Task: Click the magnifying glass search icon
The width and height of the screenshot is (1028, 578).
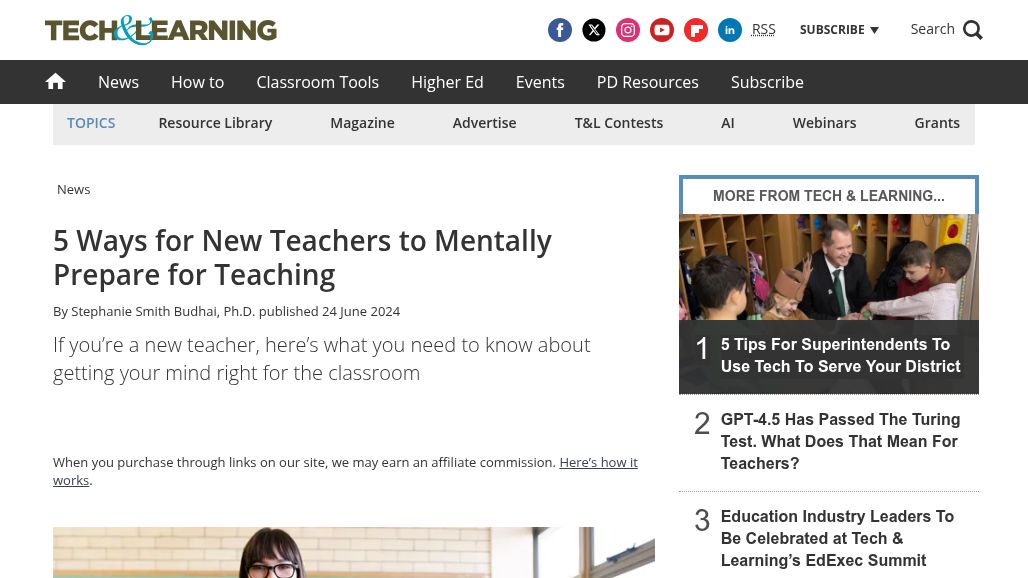Action: click(973, 30)
